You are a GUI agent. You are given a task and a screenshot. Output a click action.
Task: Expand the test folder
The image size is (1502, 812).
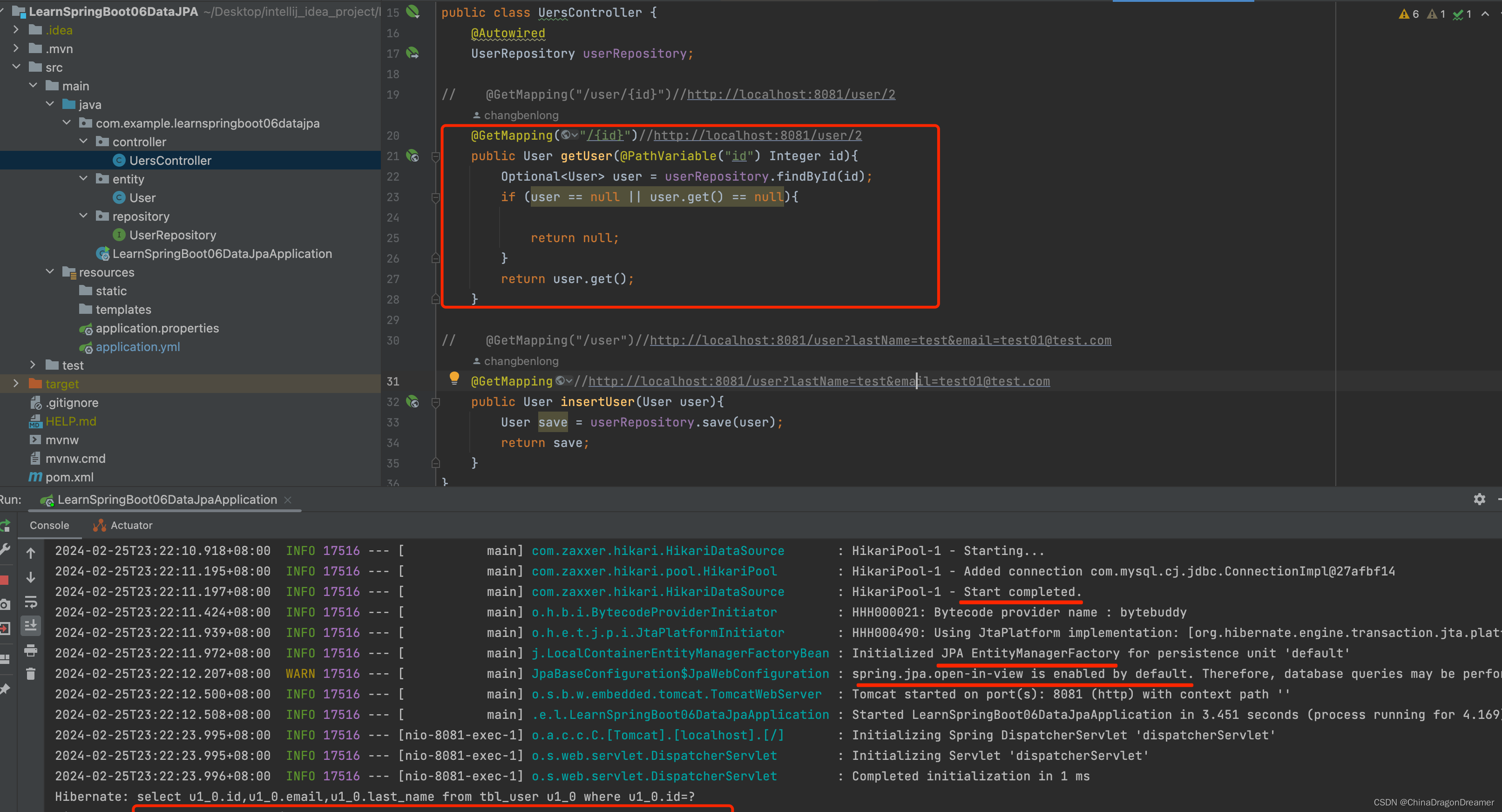(x=33, y=365)
